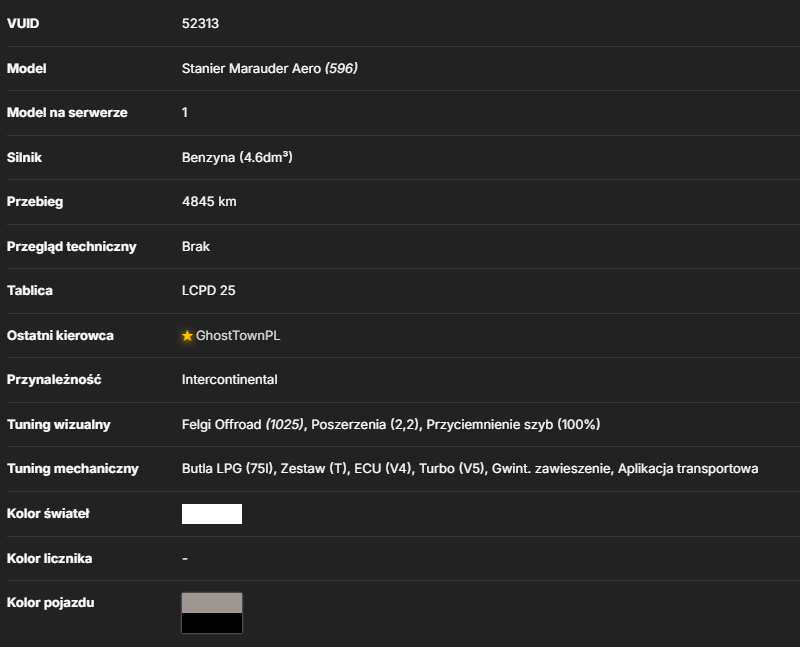Click the Model na serwerze label
800x647 pixels.
pos(67,113)
